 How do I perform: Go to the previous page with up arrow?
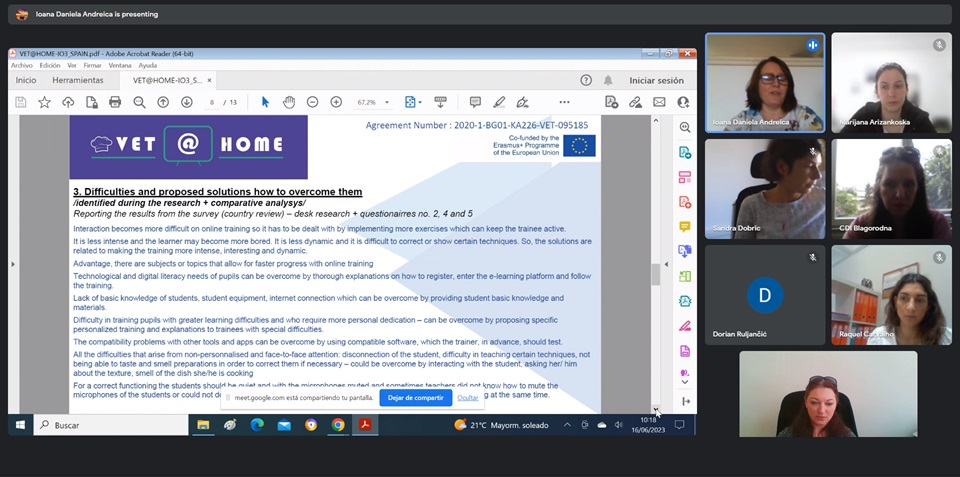pyautogui.click(x=163, y=102)
